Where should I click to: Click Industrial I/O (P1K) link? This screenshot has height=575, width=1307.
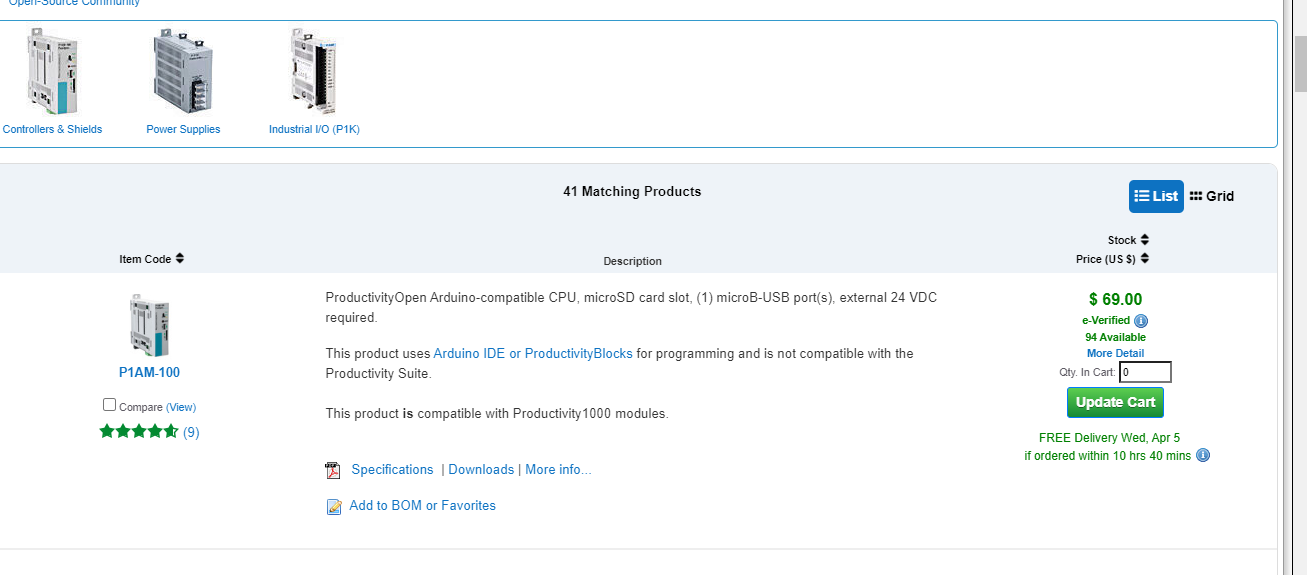click(314, 129)
